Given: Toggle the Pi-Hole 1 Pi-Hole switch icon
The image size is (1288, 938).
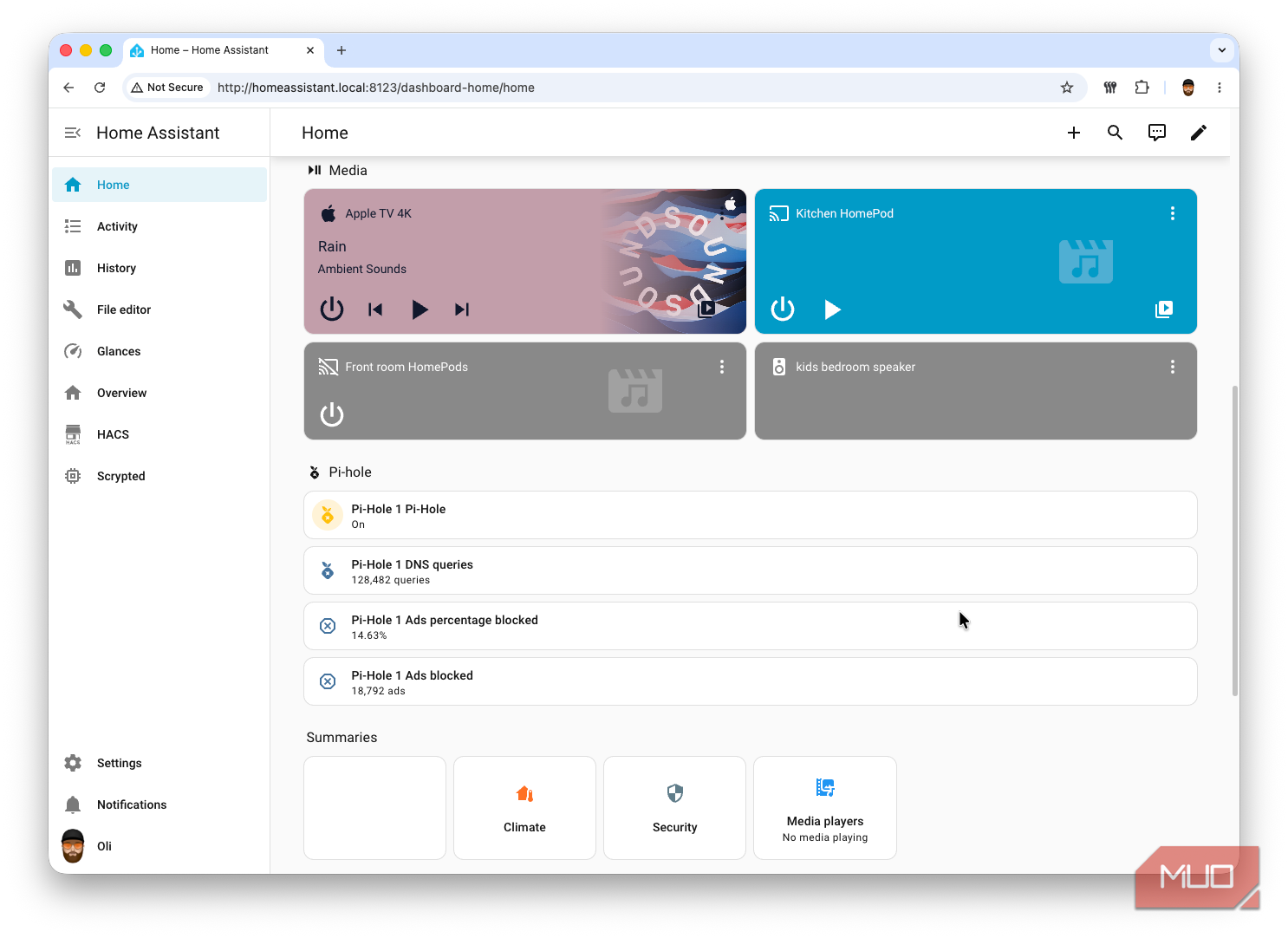Looking at the screenshot, I should point(328,515).
